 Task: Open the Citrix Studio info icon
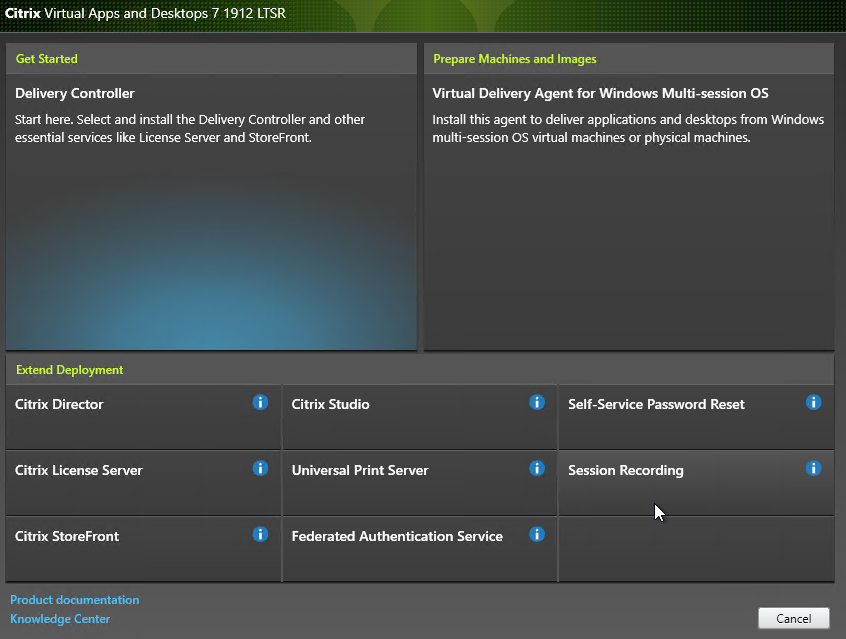[x=537, y=402]
